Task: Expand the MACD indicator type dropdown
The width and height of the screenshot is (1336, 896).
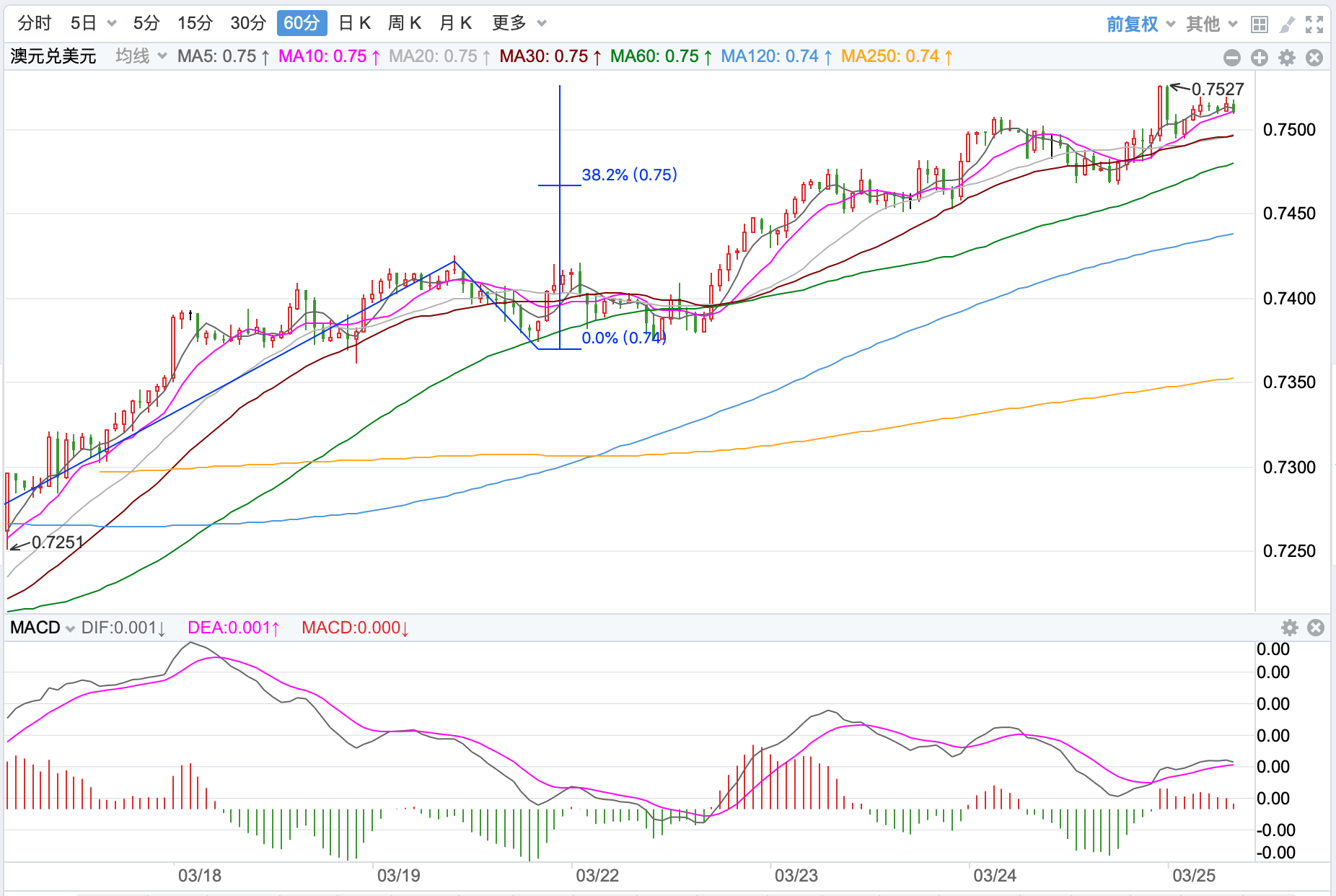Action: click(x=43, y=628)
